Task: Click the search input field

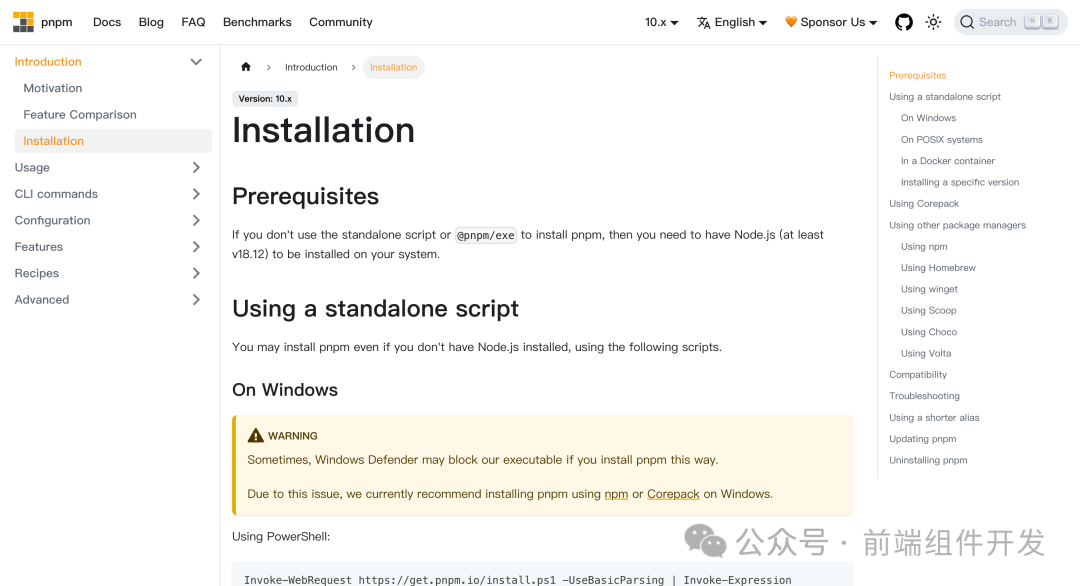Action: 1010,22
